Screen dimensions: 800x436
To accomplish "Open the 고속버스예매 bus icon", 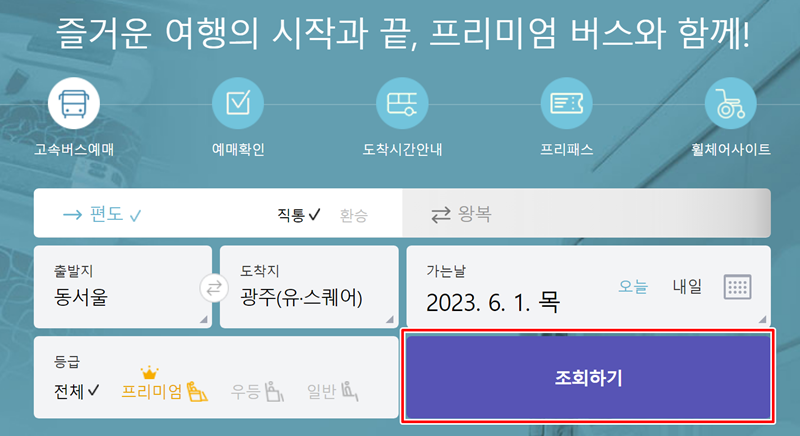I will tap(74, 103).
